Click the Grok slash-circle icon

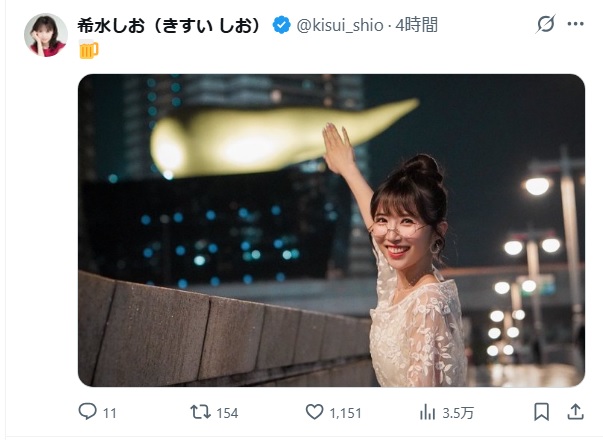point(545,24)
